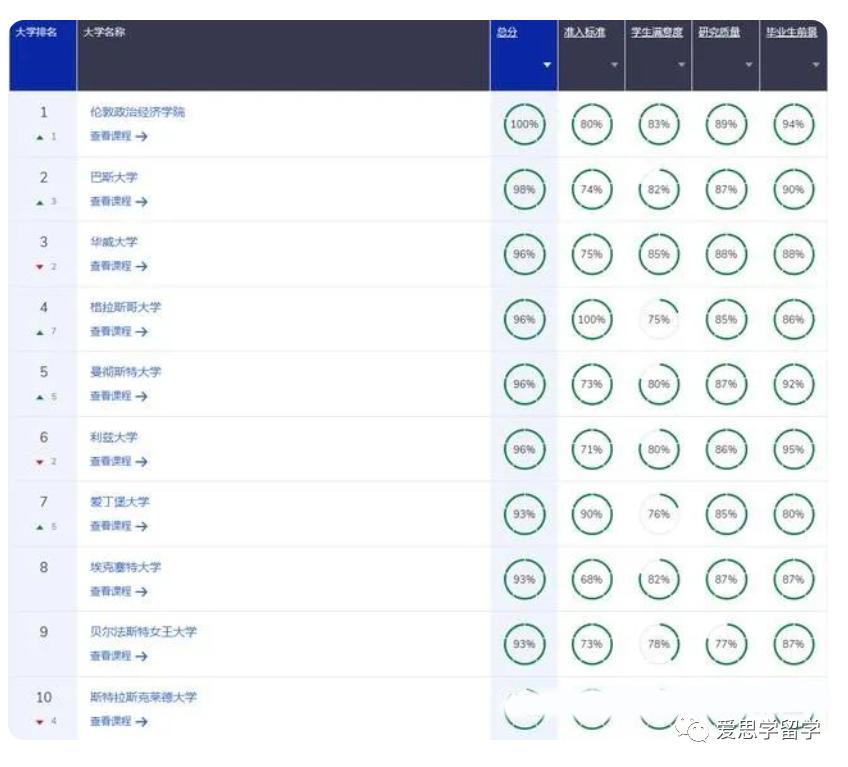Open the 贝尔法斯特女王大学 university link
This screenshot has width=848, height=767.
click(143, 632)
